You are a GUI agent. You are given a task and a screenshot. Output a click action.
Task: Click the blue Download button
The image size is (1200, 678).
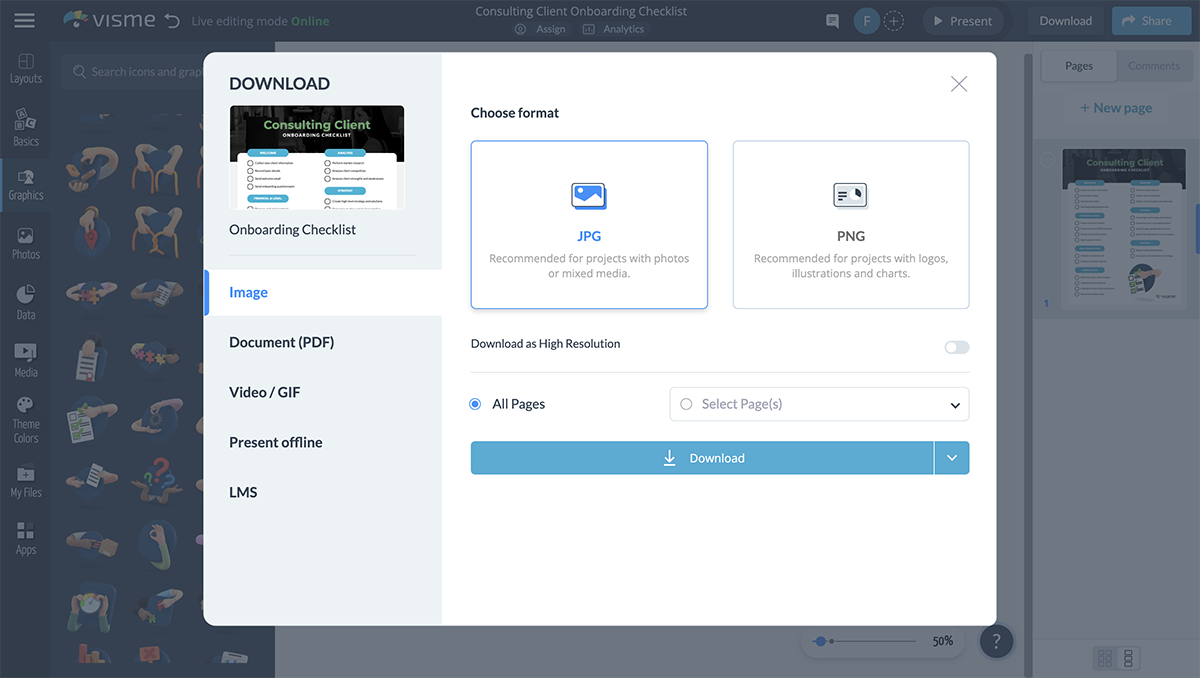pos(702,458)
